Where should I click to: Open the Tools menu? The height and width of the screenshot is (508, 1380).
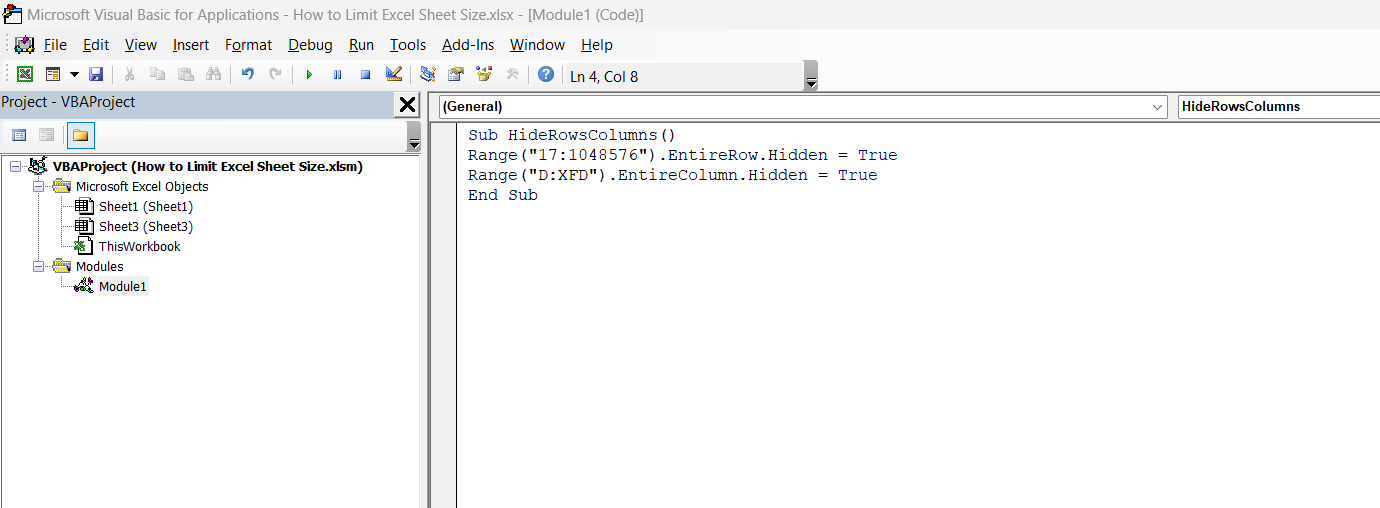pos(408,45)
